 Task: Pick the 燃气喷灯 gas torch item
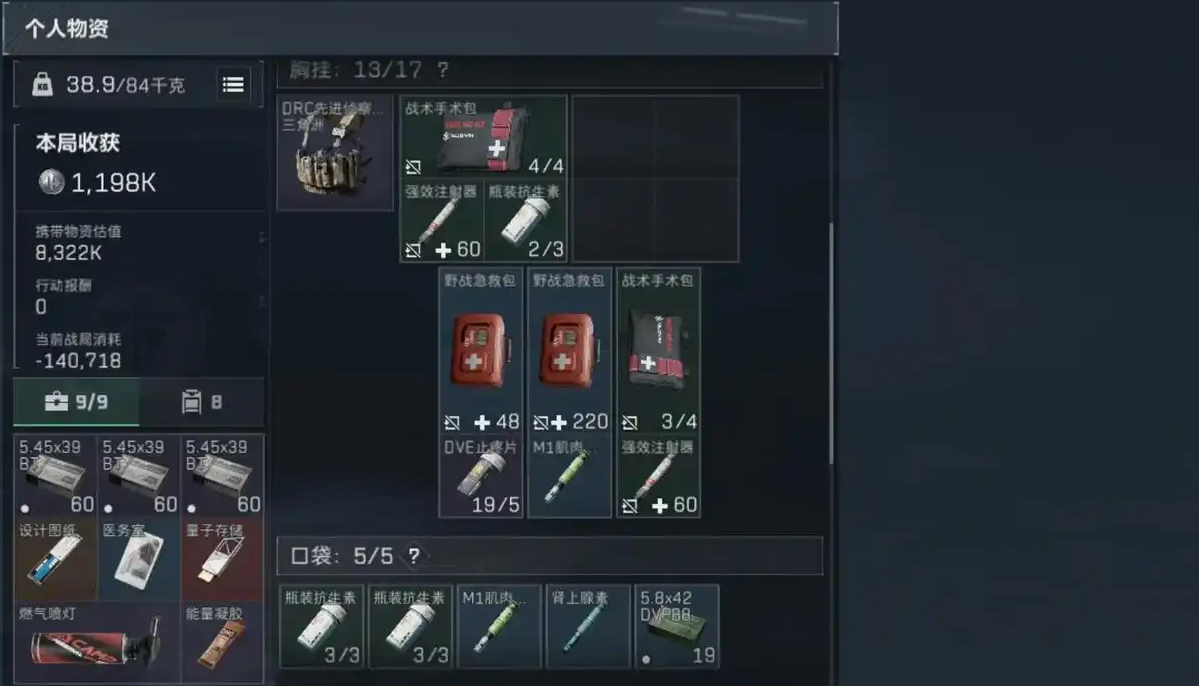[97, 642]
